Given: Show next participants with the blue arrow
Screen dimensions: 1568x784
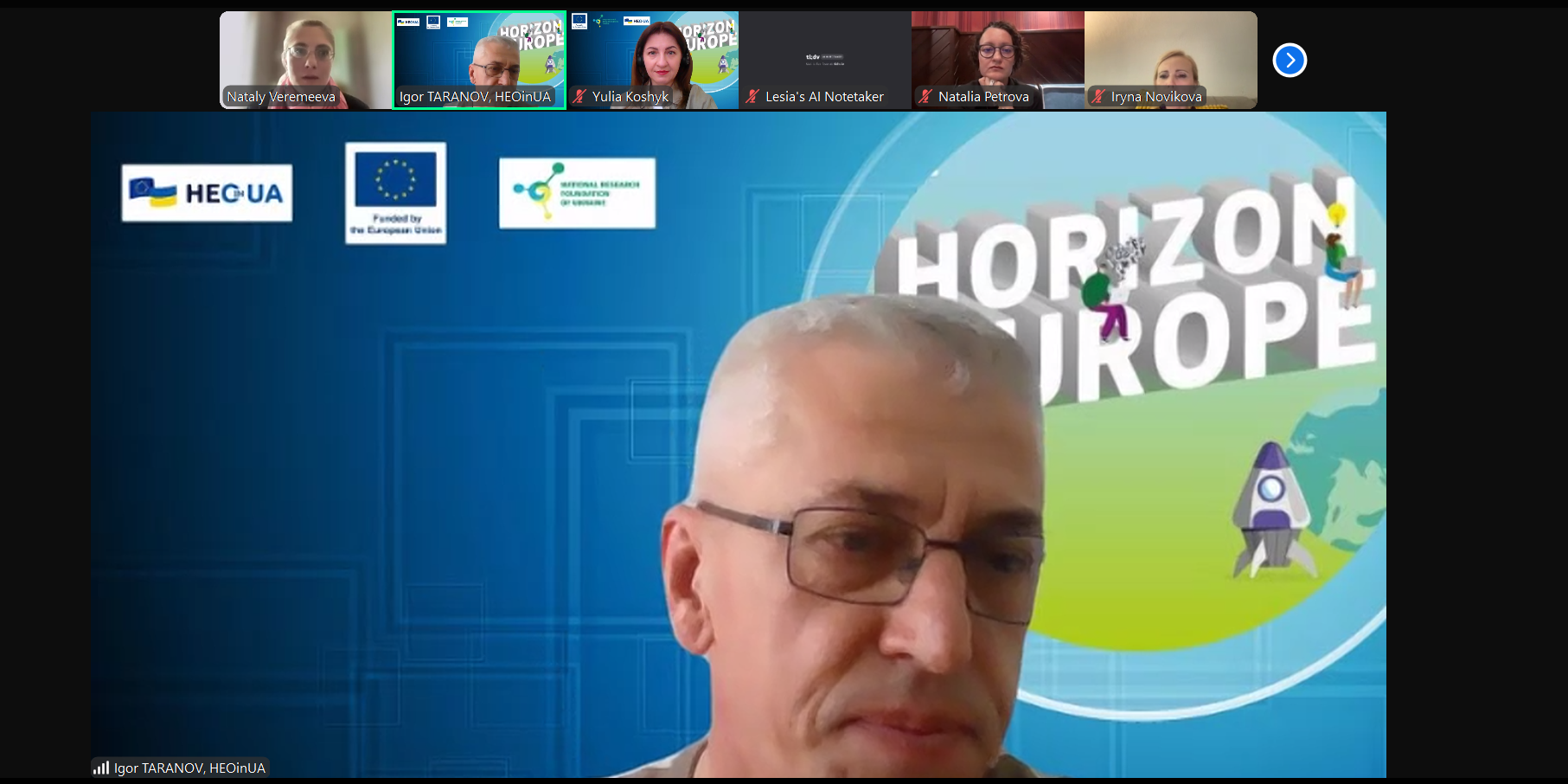Looking at the screenshot, I should pos(1290,60).
